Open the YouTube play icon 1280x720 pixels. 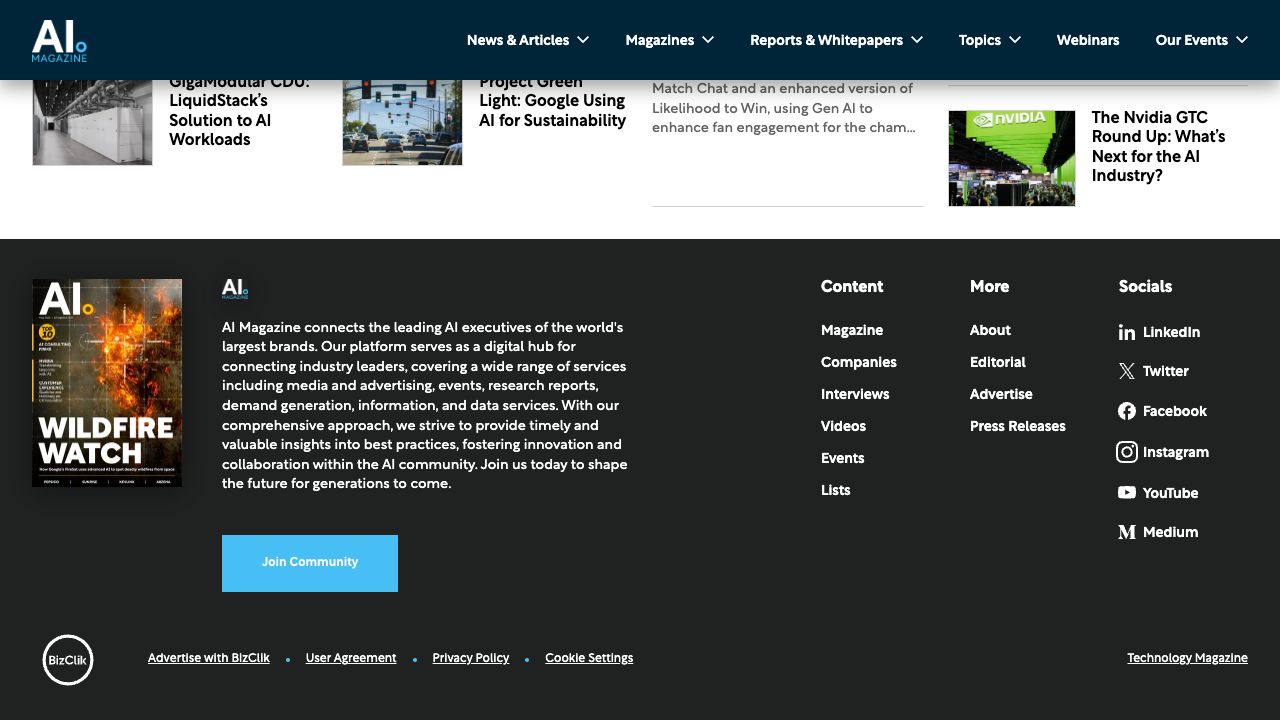1127,493
